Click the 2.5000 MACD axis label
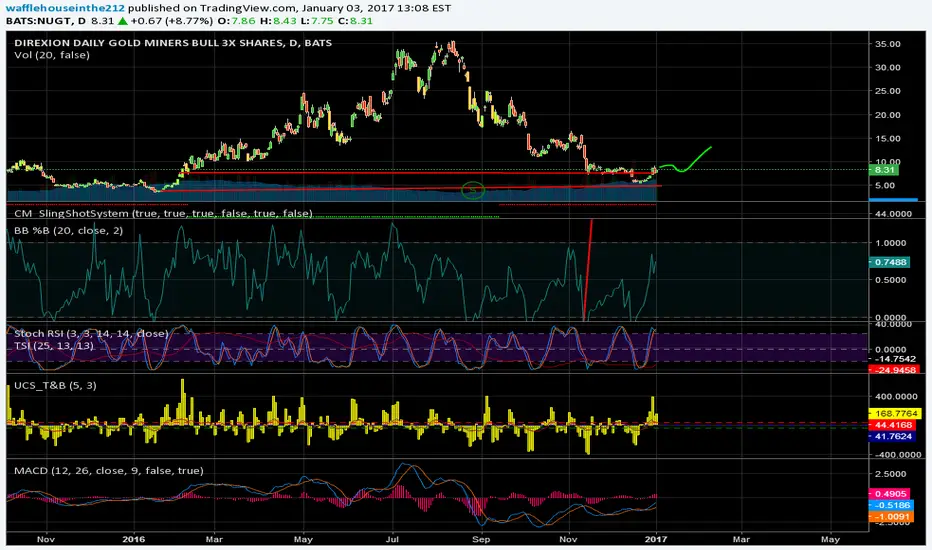The image size is (932, 550). coord(890,474)
